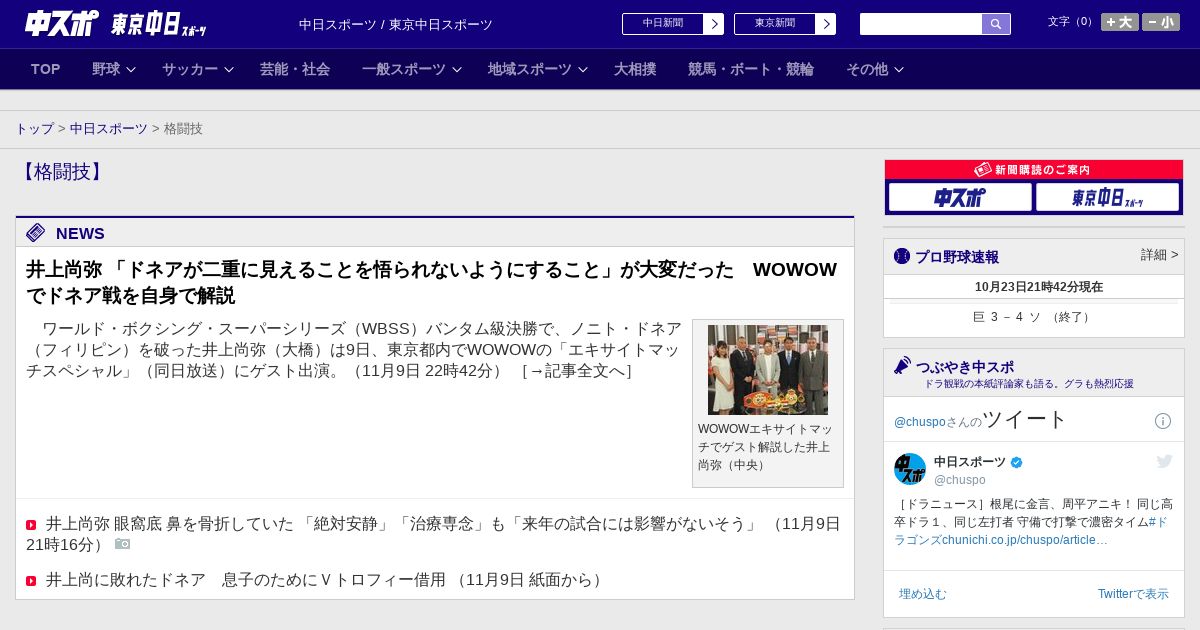Go to the TOP menu item

click(46, 69)
